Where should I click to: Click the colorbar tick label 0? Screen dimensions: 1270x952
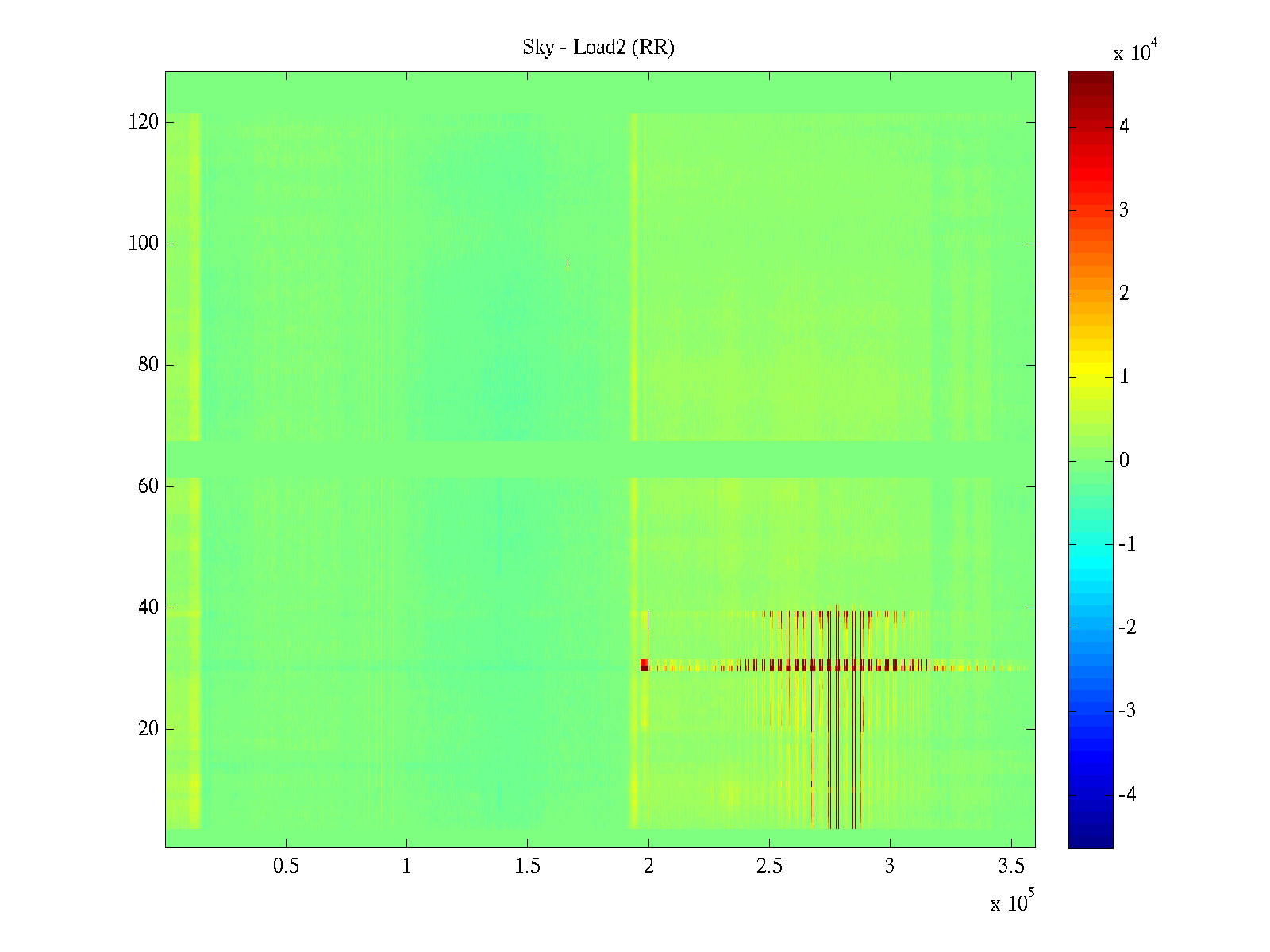click(1123, 461)
